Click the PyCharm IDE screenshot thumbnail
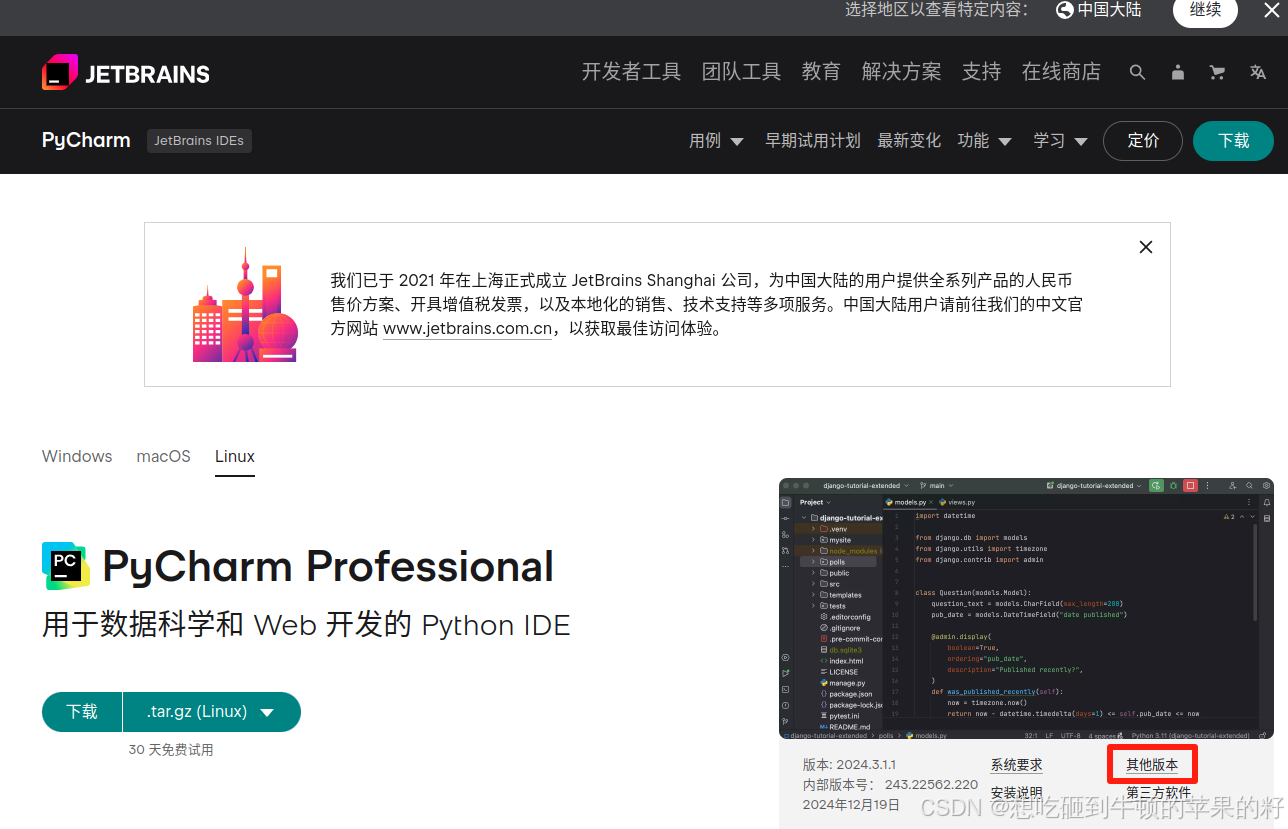1288x829 pixels. [x=1026, y=608]
